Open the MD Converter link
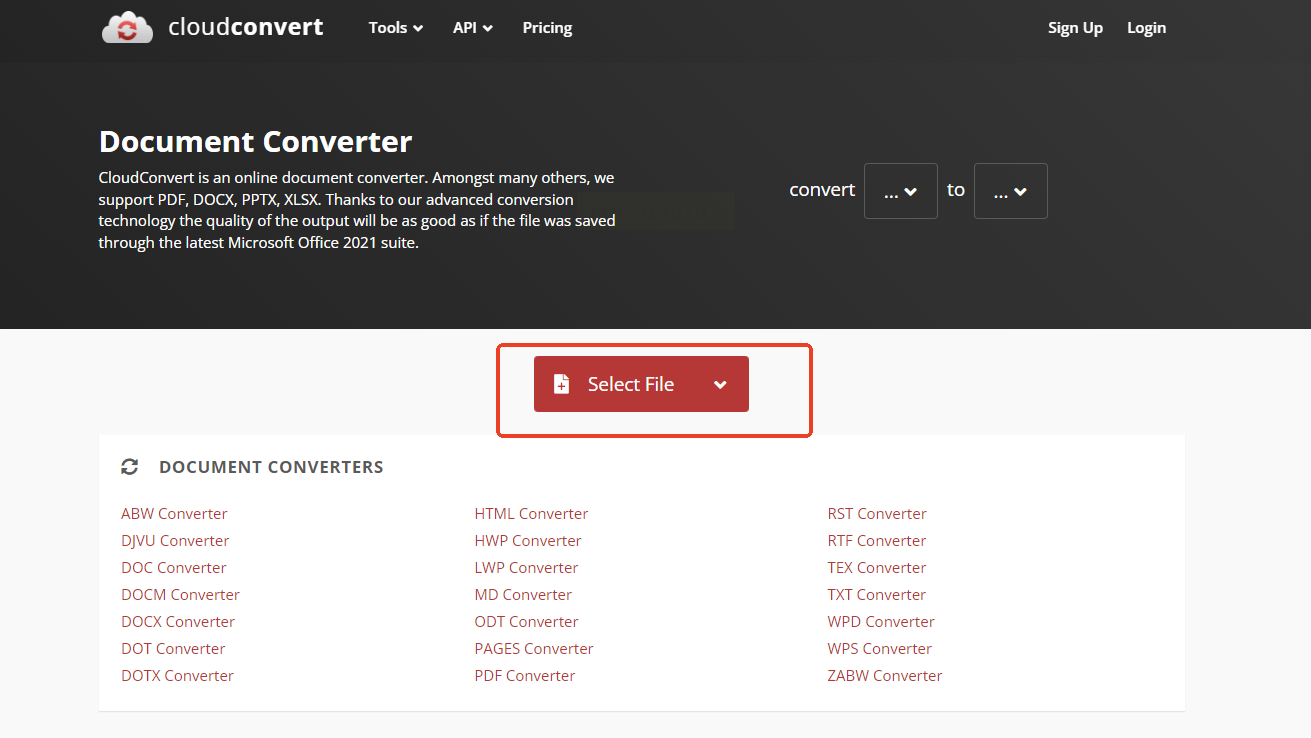1311x738 pixels. click(x=523, y=595)
